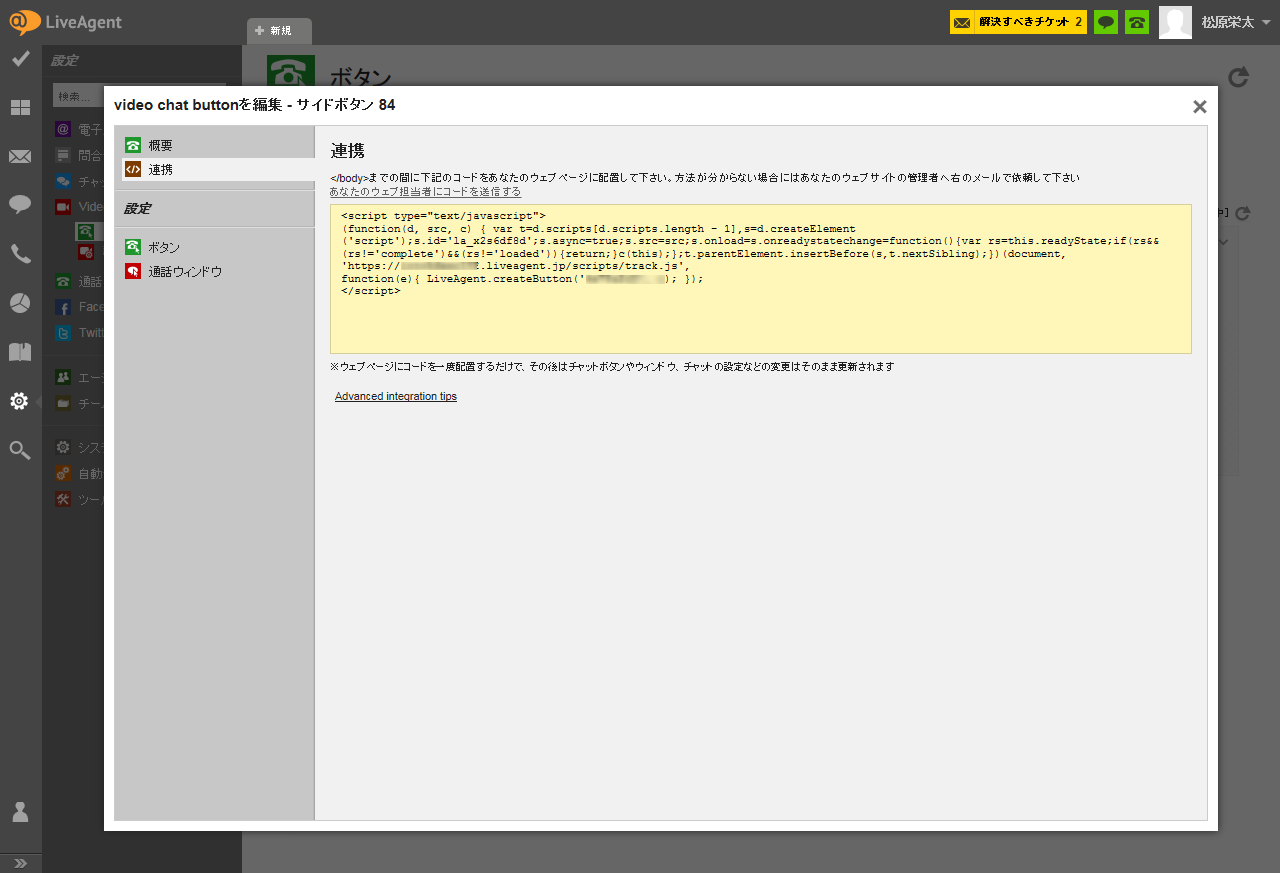Viewport: 1280px width, 873px height.
Task: Click the yellow envelope icon in top bar
Action: [x=962, y=22]
